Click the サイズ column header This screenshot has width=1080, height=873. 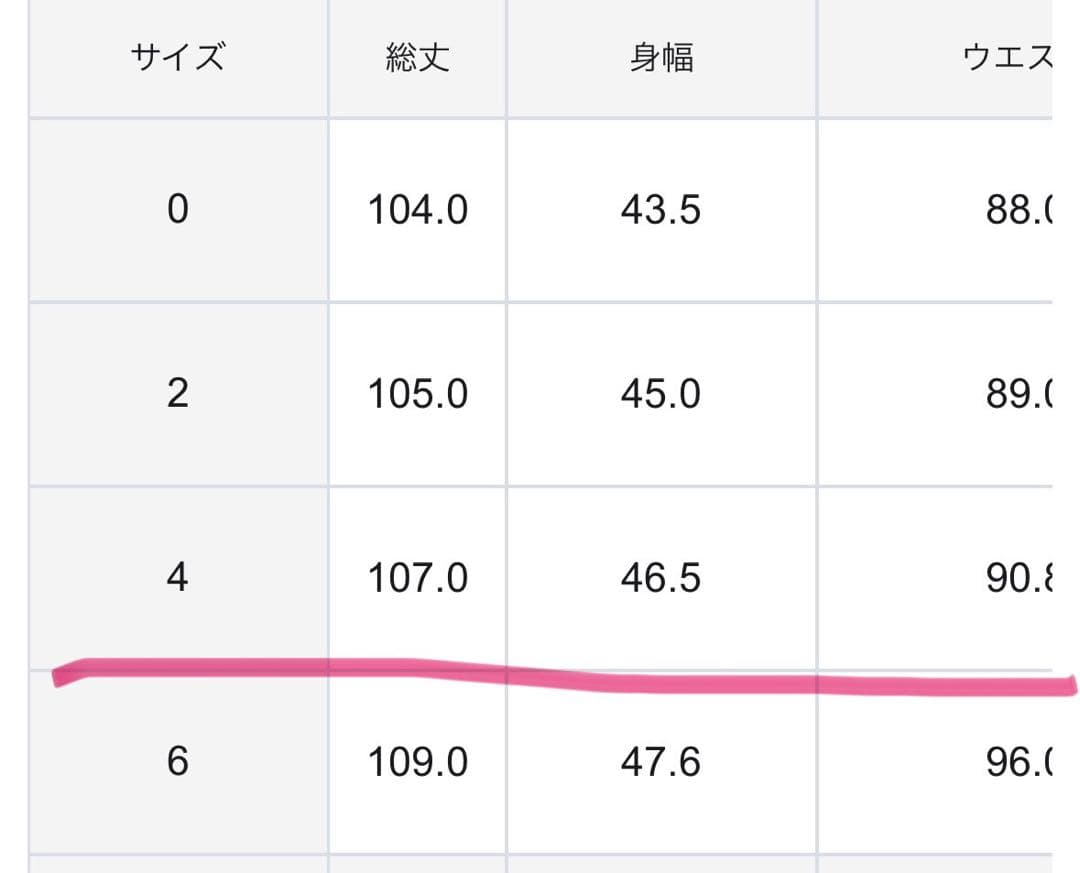[x=176, y=58]
